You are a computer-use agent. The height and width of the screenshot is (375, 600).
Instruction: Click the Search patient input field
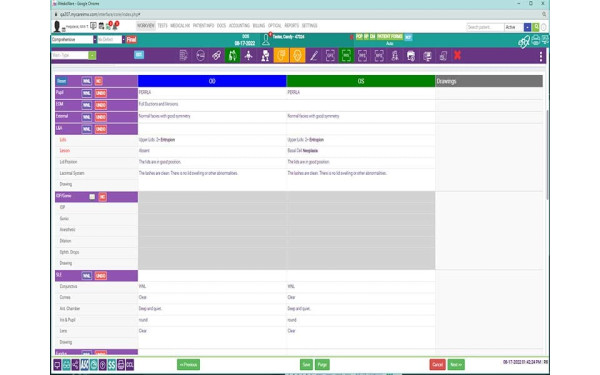click(485, 27)
